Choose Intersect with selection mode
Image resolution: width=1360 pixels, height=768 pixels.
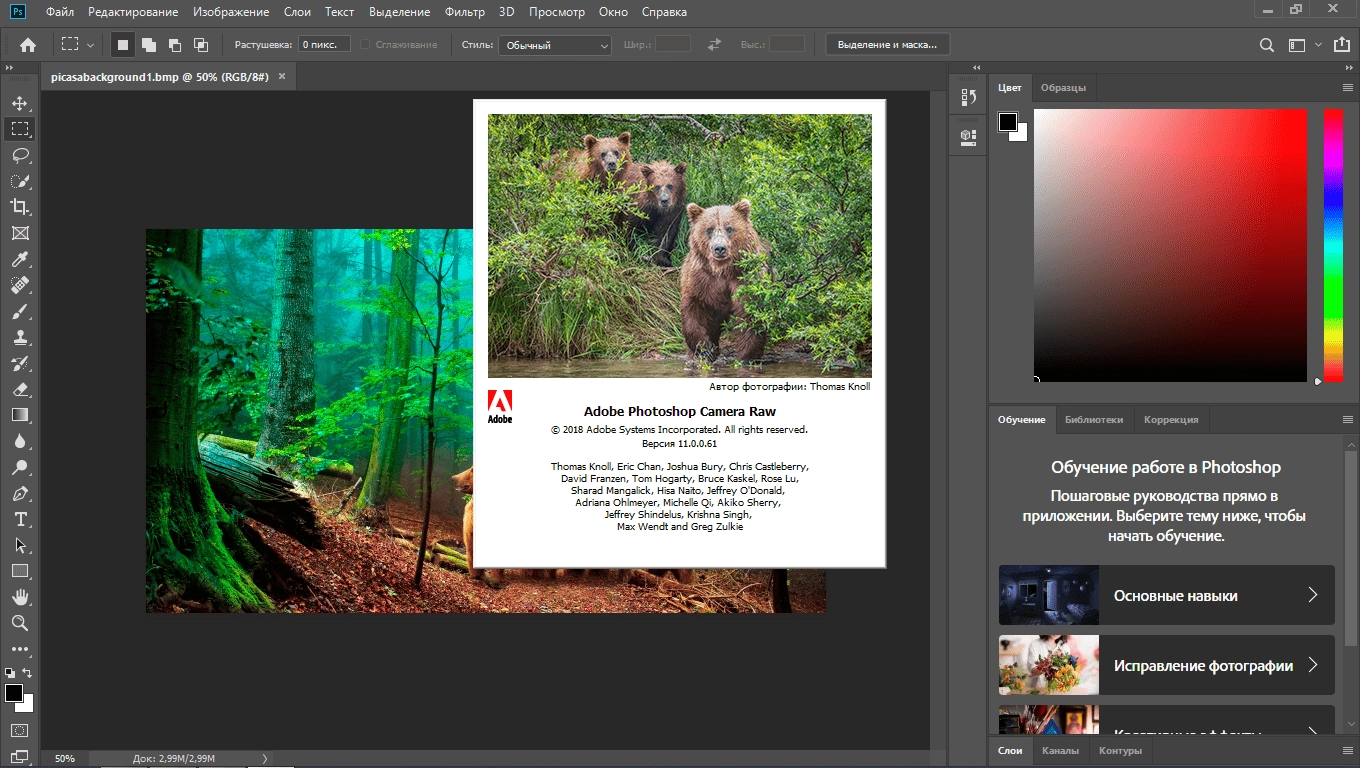200,45
